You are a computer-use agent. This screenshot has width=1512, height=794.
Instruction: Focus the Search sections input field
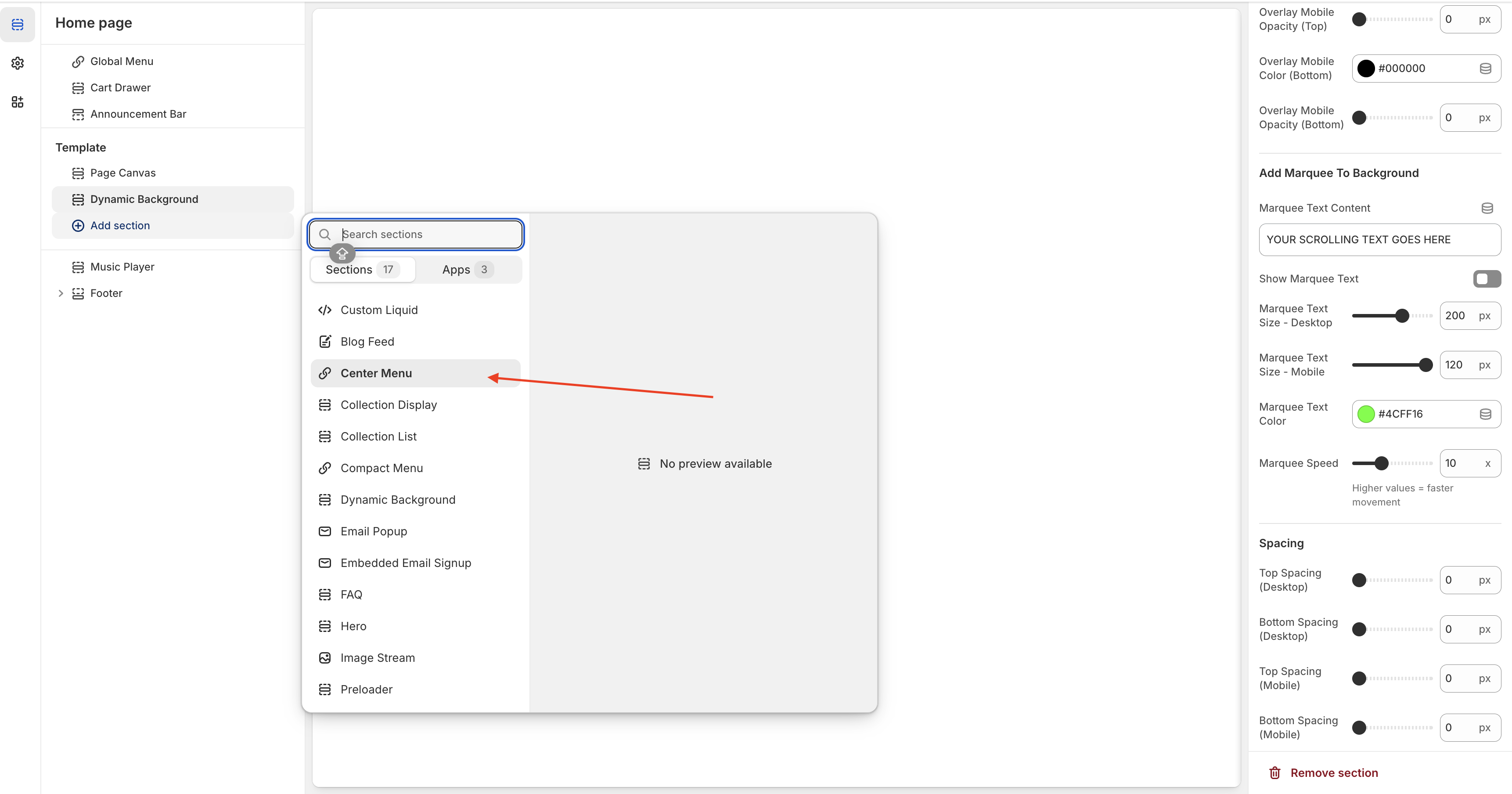[x=428, y=235]
